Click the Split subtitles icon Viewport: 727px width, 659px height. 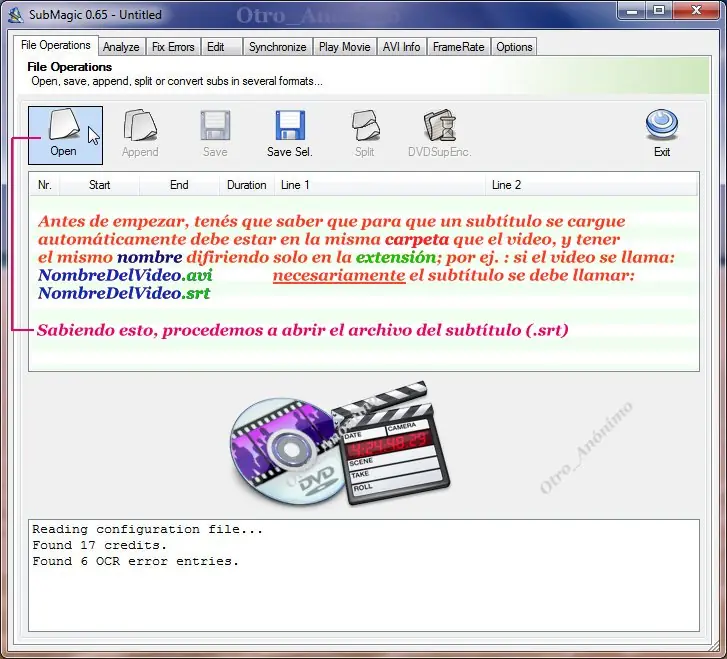365,125
